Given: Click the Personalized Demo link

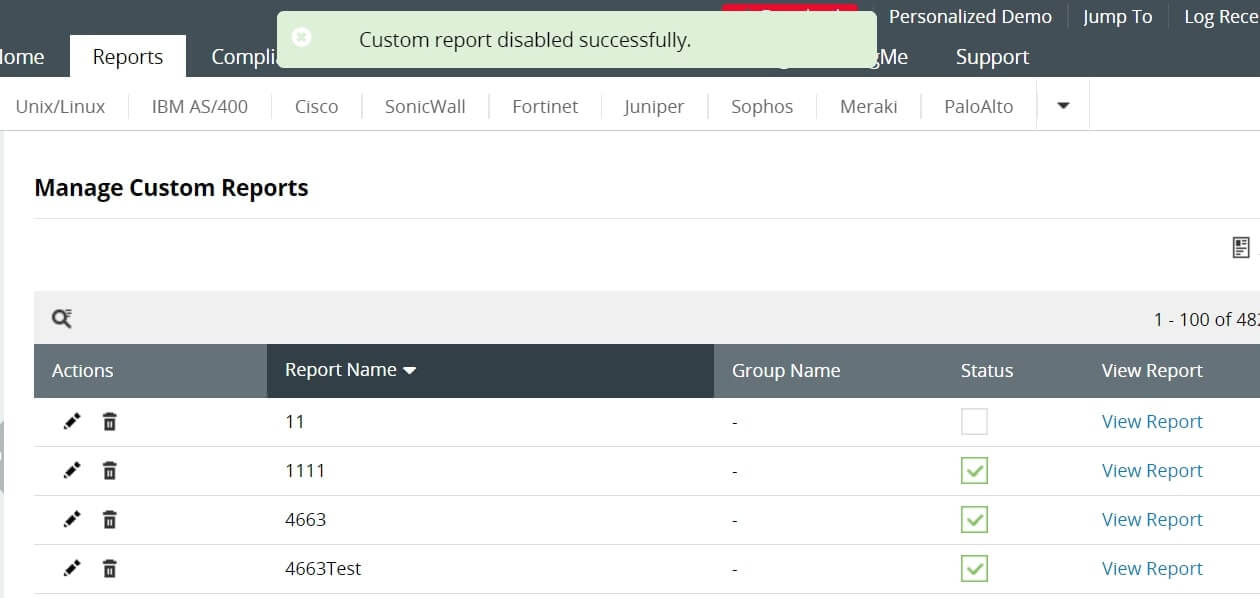Looking at the screenshot, I should tap(970, 17).
